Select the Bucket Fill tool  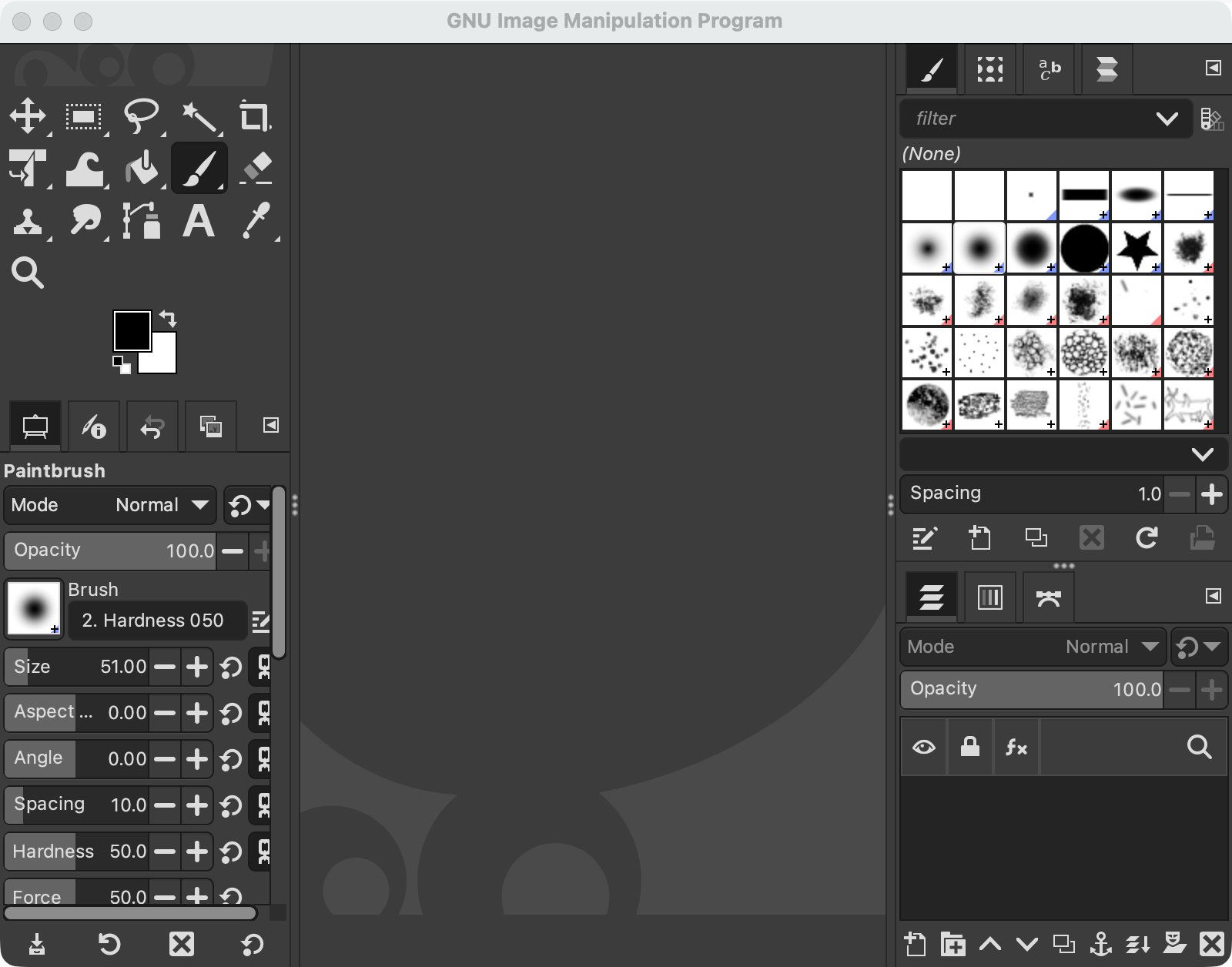point(142,169)
